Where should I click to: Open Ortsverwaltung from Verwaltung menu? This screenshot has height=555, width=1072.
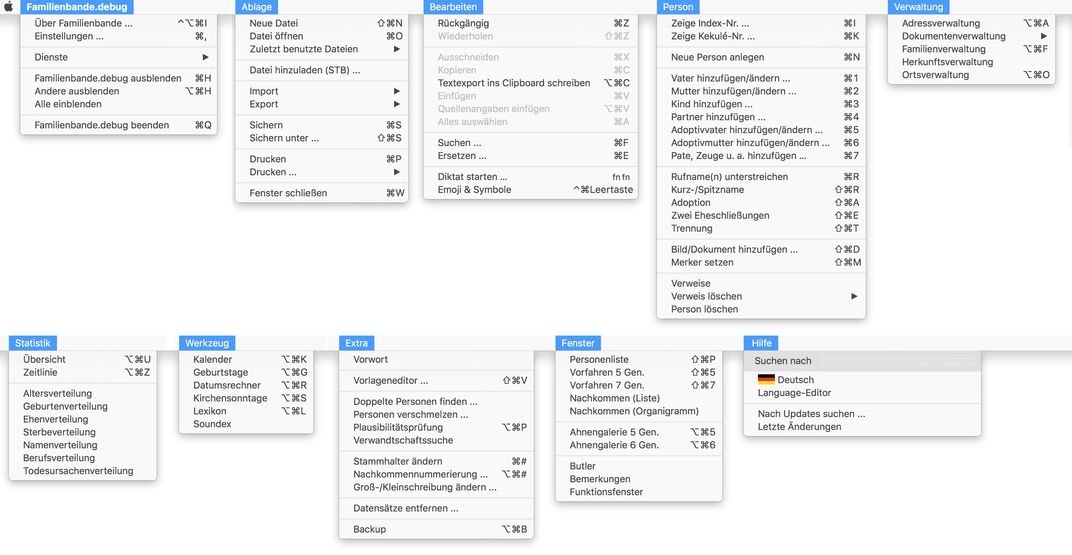point(935,75)
